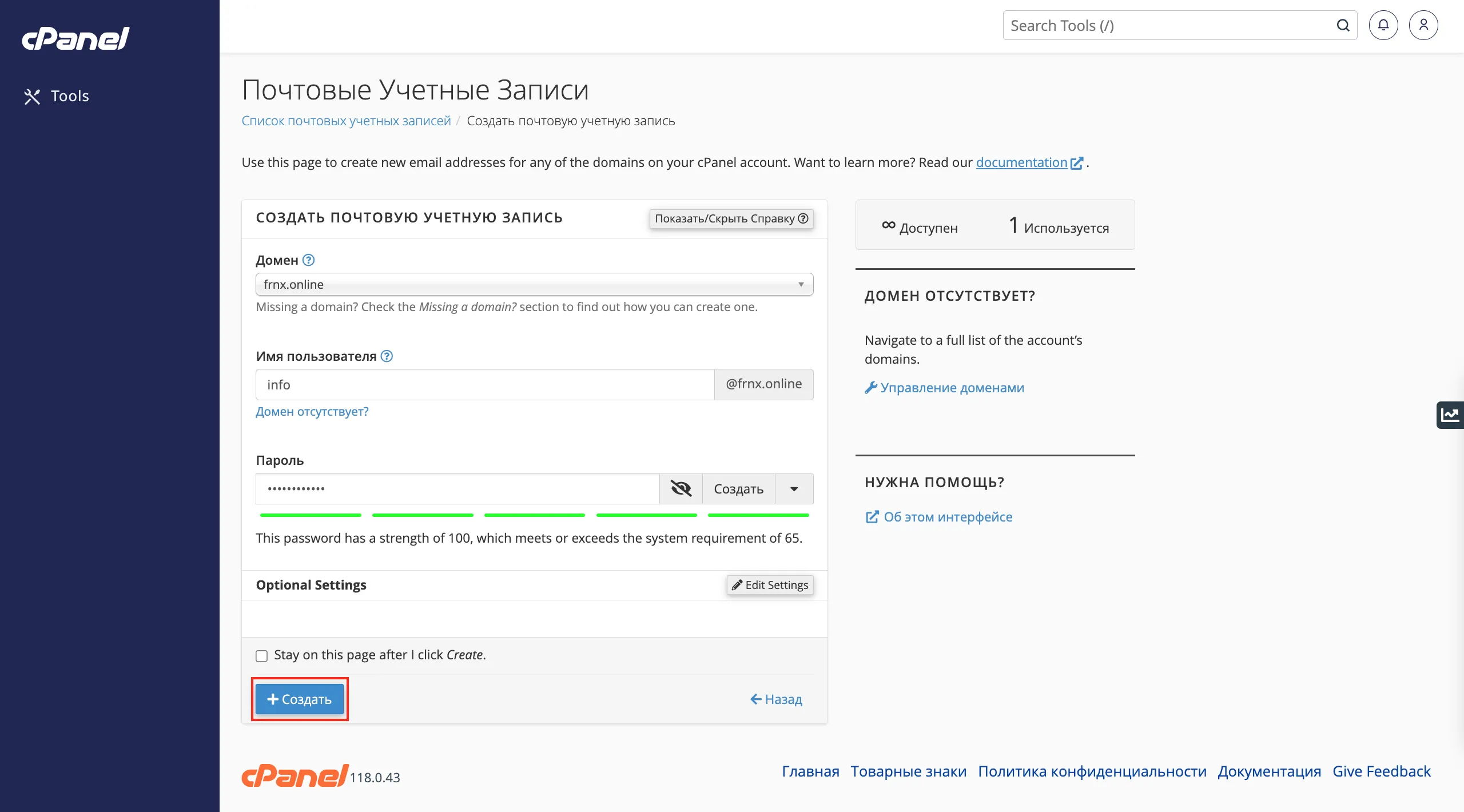Go to Список почтовых учетных записей breadcrumb
The image size is (1464, 812).
coord(346,121)
